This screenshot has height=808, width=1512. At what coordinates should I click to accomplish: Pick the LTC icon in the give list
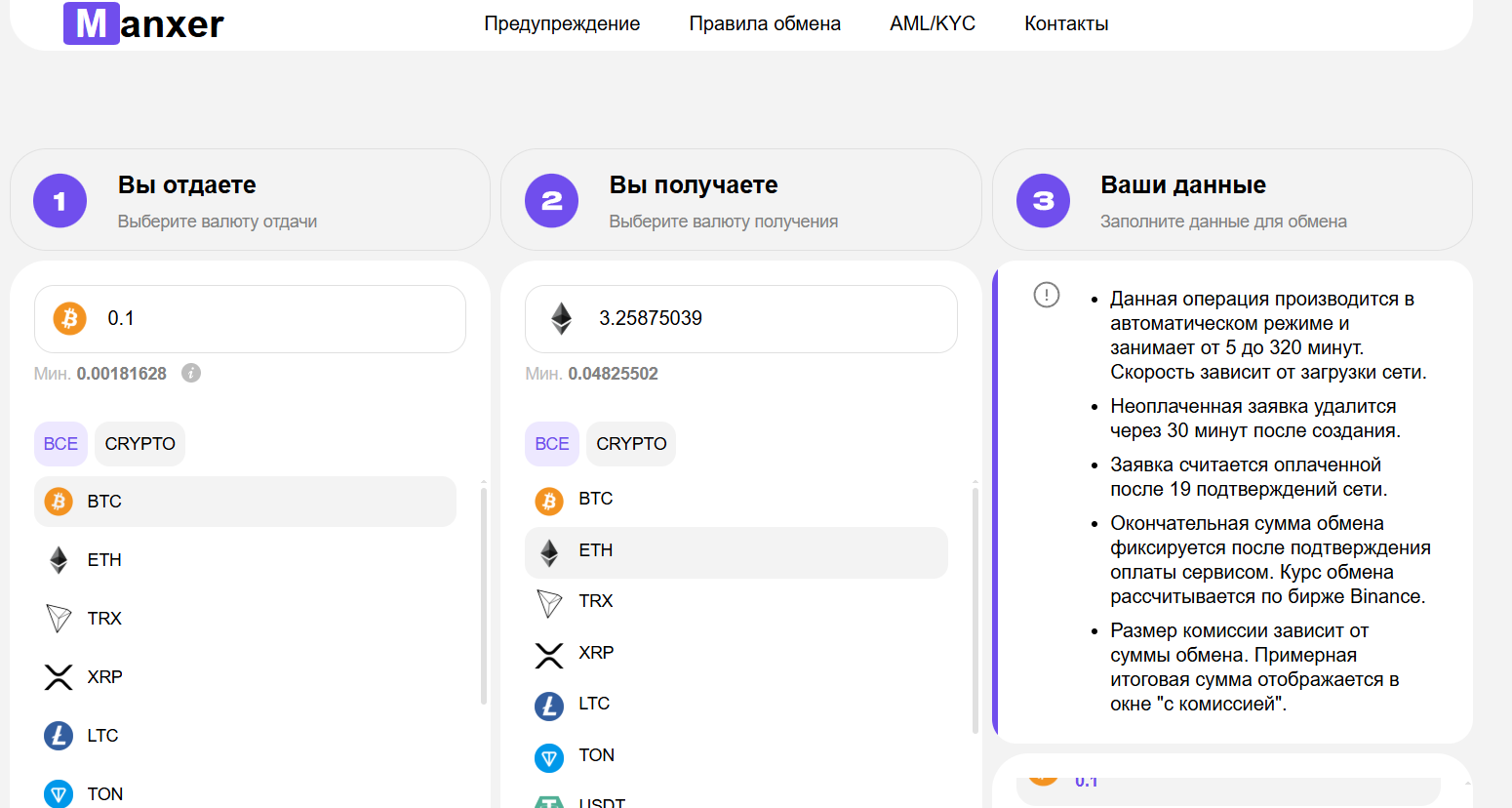coord(59,736)
